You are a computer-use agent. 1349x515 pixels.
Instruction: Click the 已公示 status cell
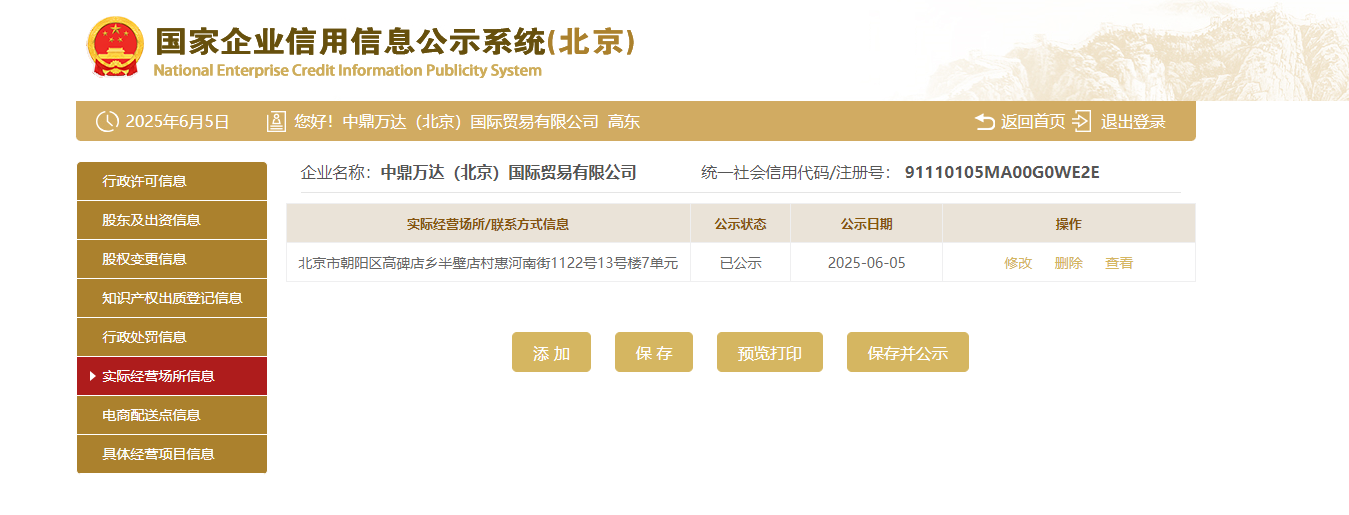pos(741,263)
